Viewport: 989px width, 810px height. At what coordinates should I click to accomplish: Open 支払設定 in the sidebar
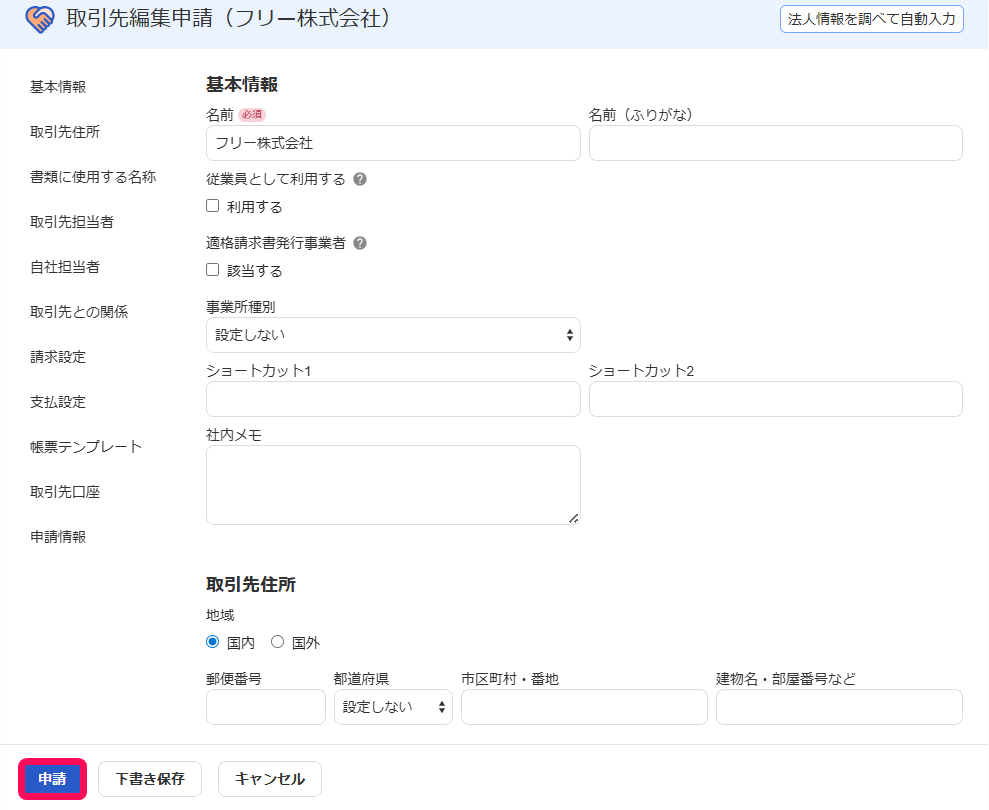point(58,402)
